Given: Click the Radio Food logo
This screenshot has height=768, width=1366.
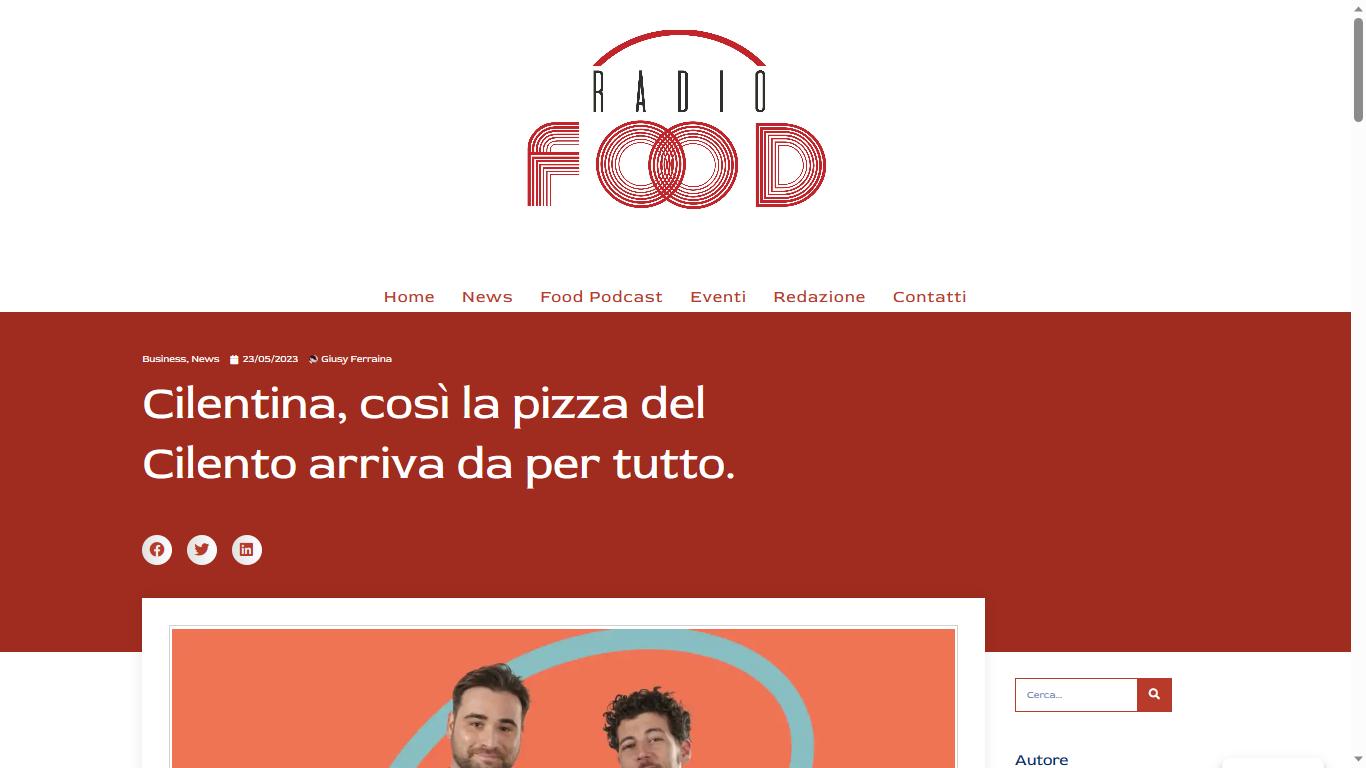Looking at the screenshot, I should click(677, 119).
